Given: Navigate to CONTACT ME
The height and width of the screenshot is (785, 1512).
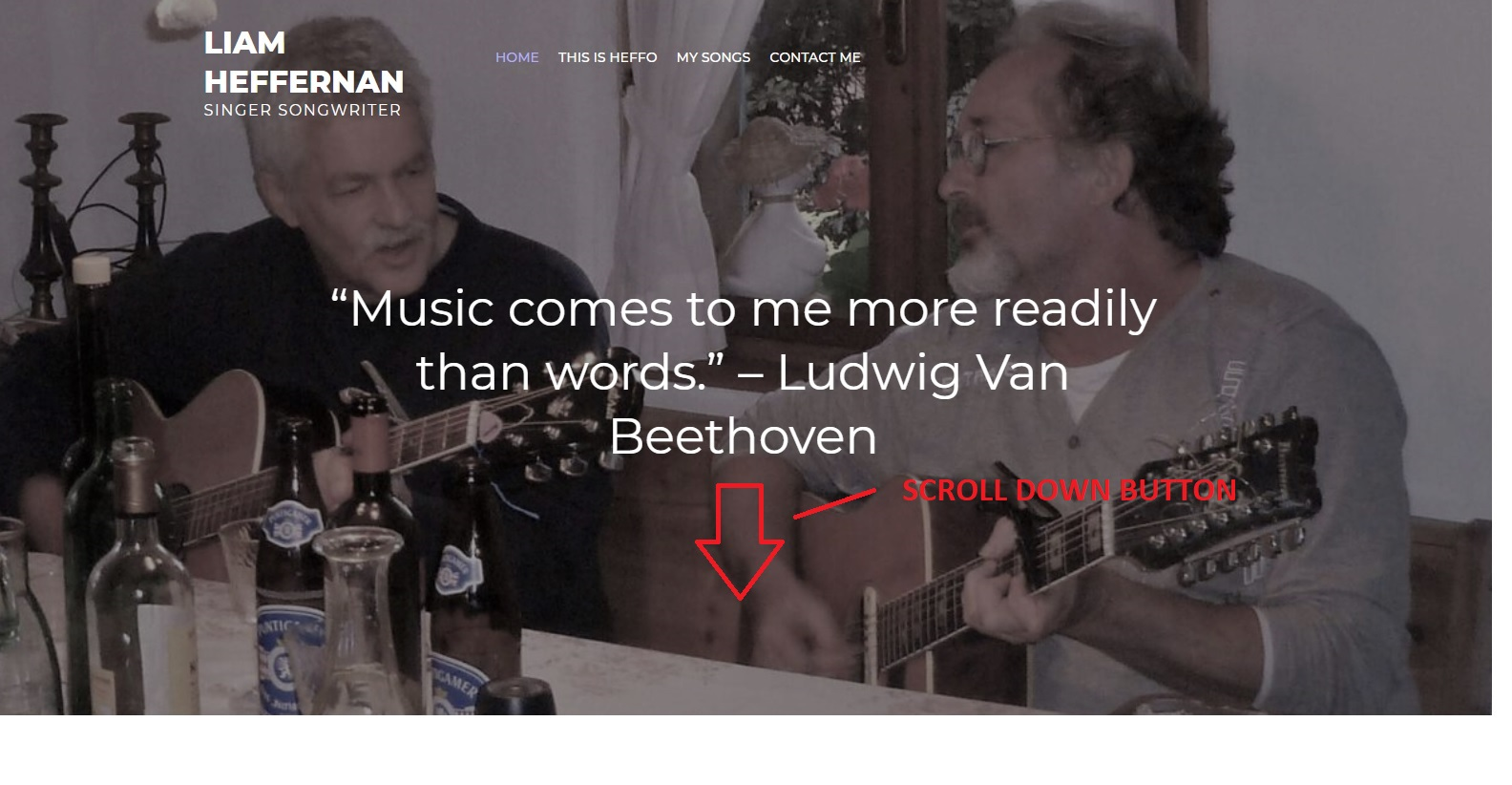Looking at the screenshot, I should pos(815,57).
